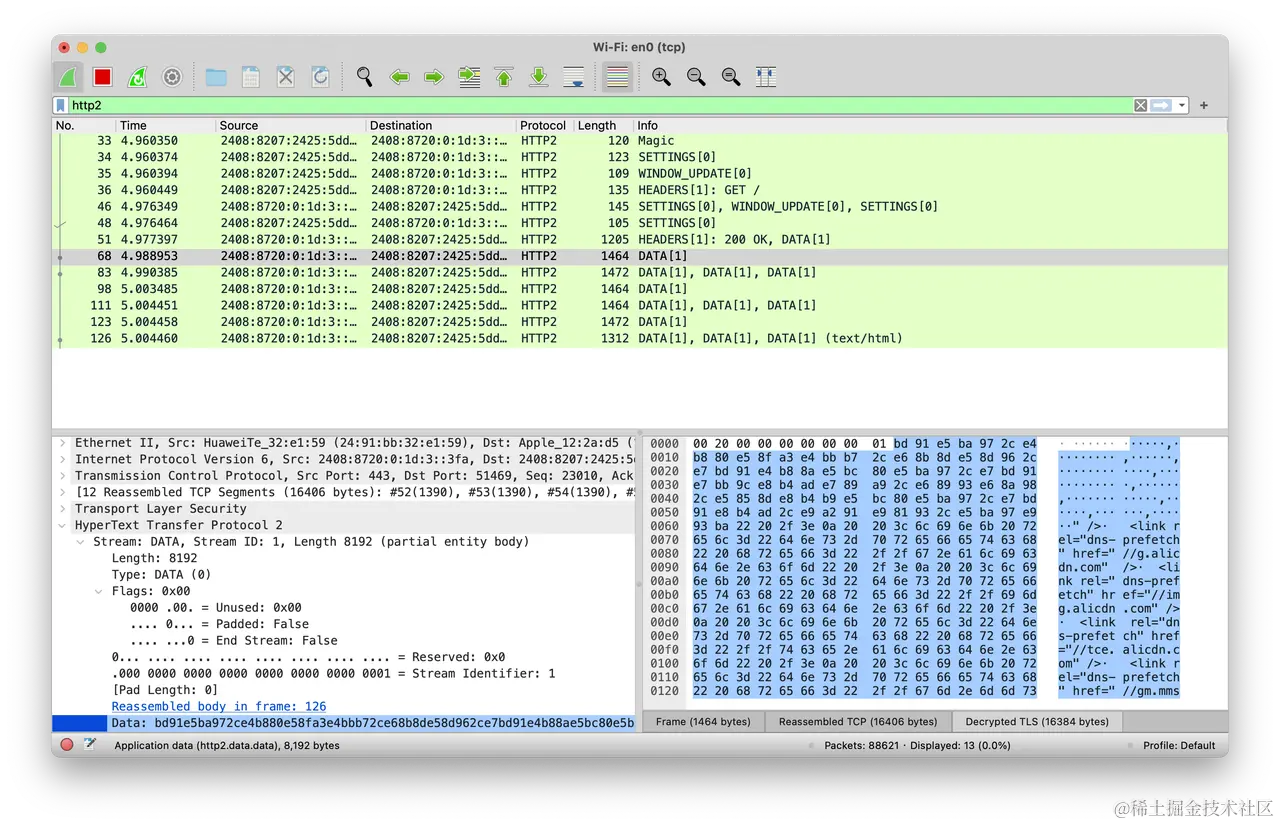Open capture options gear

pyautogui.click(x=172, y=77)
